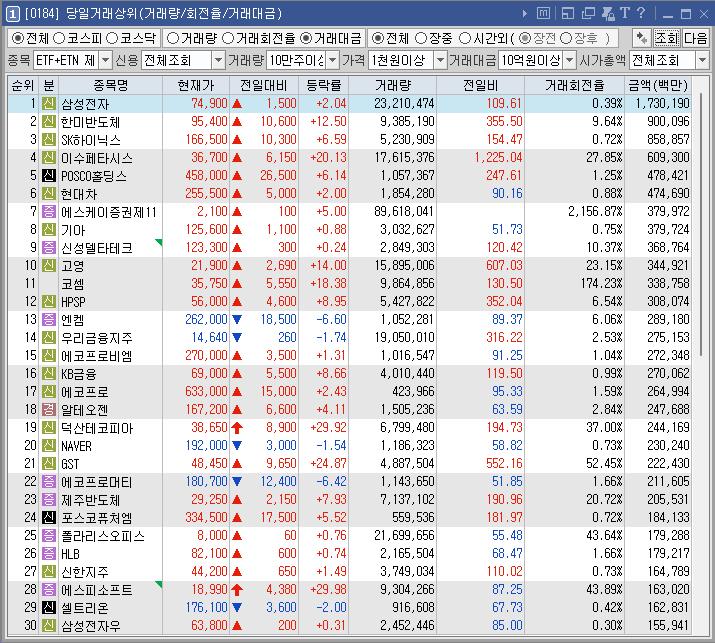The height and width of the screenshot is (643, 715).
Task: Click the 증 badge next to HLB
Action: click(x=49, y=554)
